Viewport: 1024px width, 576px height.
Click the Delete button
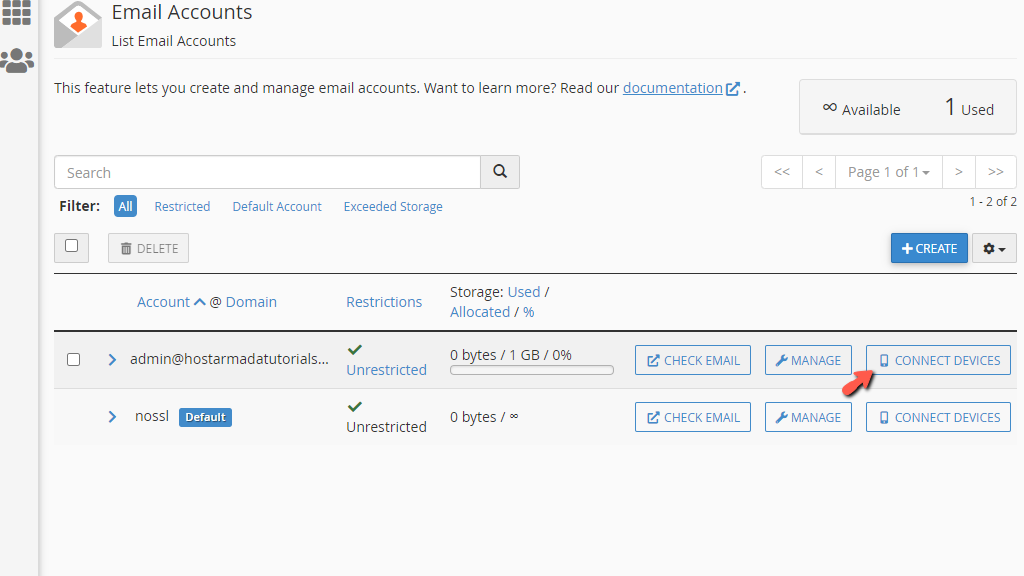(148, 248)
